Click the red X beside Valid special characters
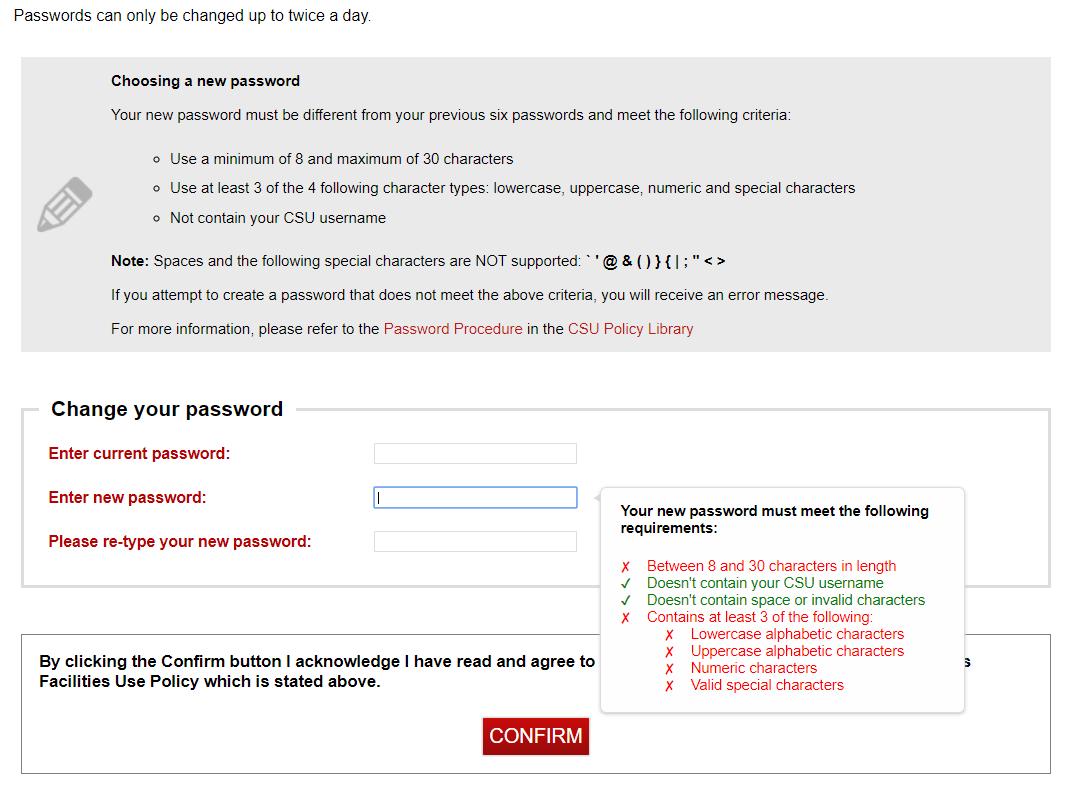 point(669,686)
